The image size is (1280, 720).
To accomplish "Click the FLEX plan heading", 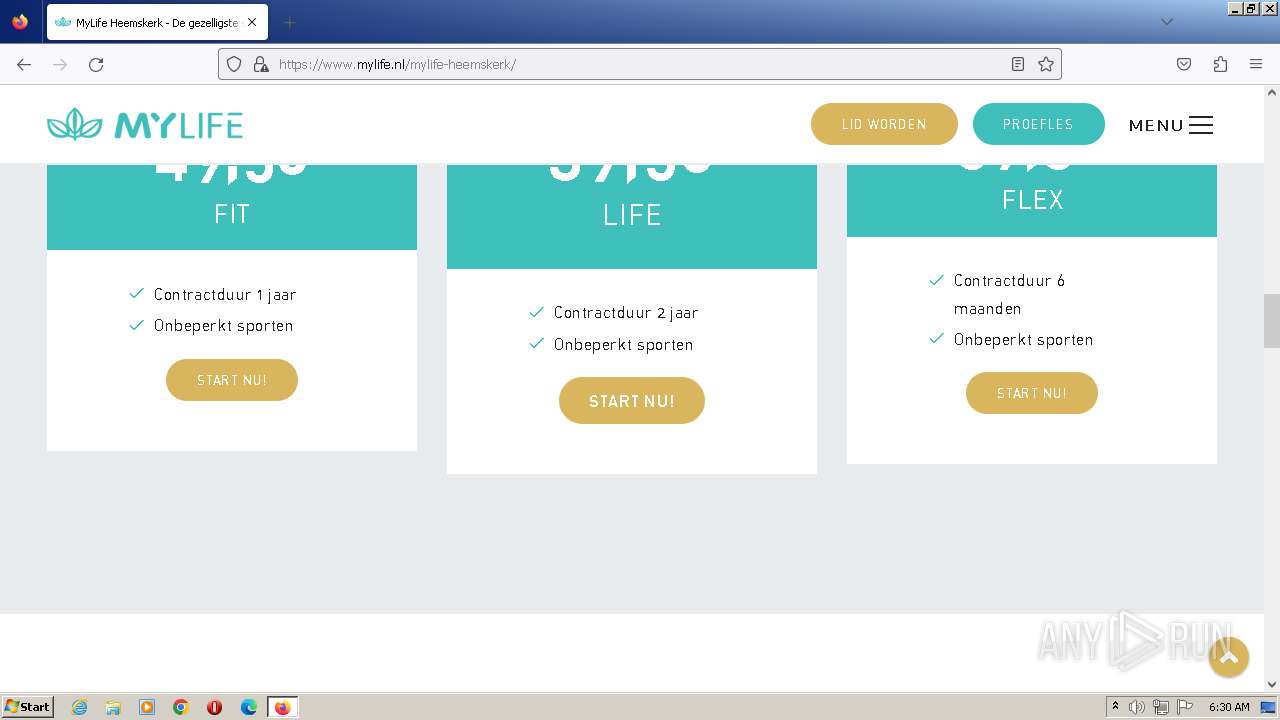I will click(x=1033, y=200).
